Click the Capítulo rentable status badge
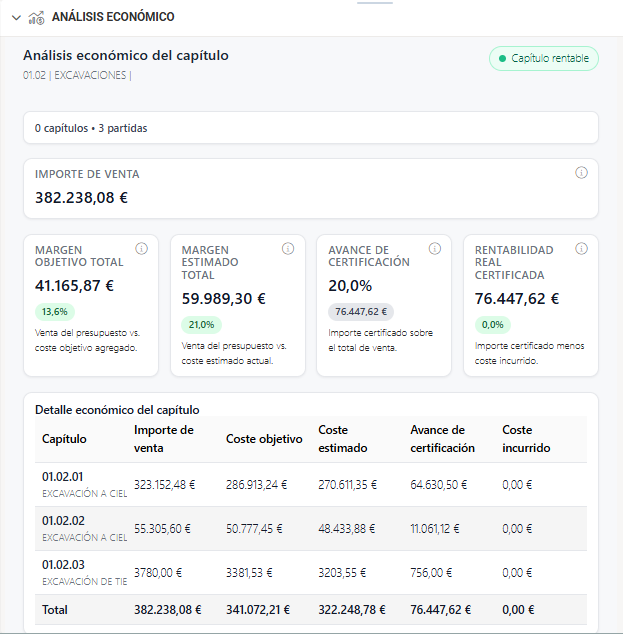This screenshot has height=639, width=623. (544, 59)
